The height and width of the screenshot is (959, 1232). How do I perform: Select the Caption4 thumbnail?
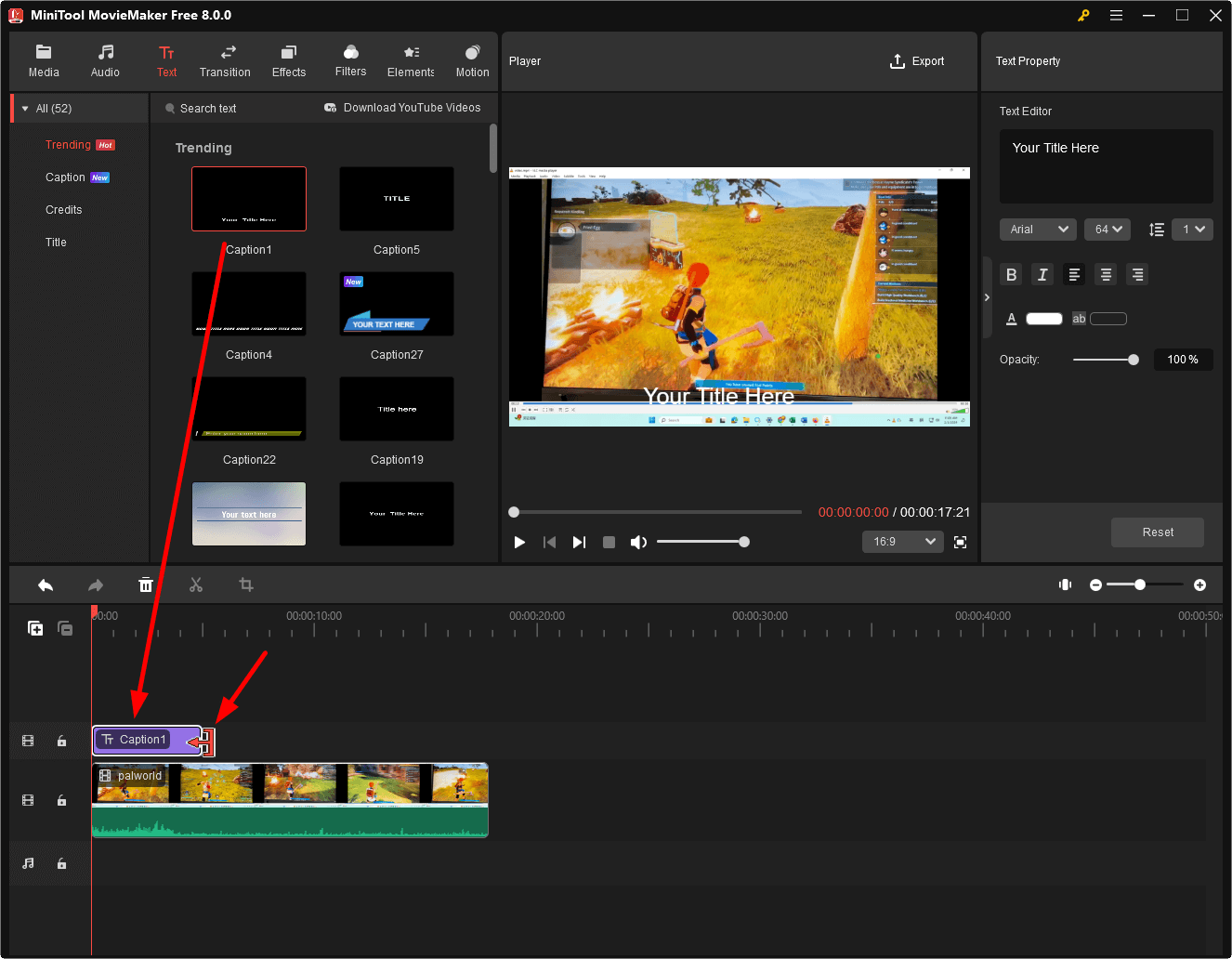click(249, 304)
